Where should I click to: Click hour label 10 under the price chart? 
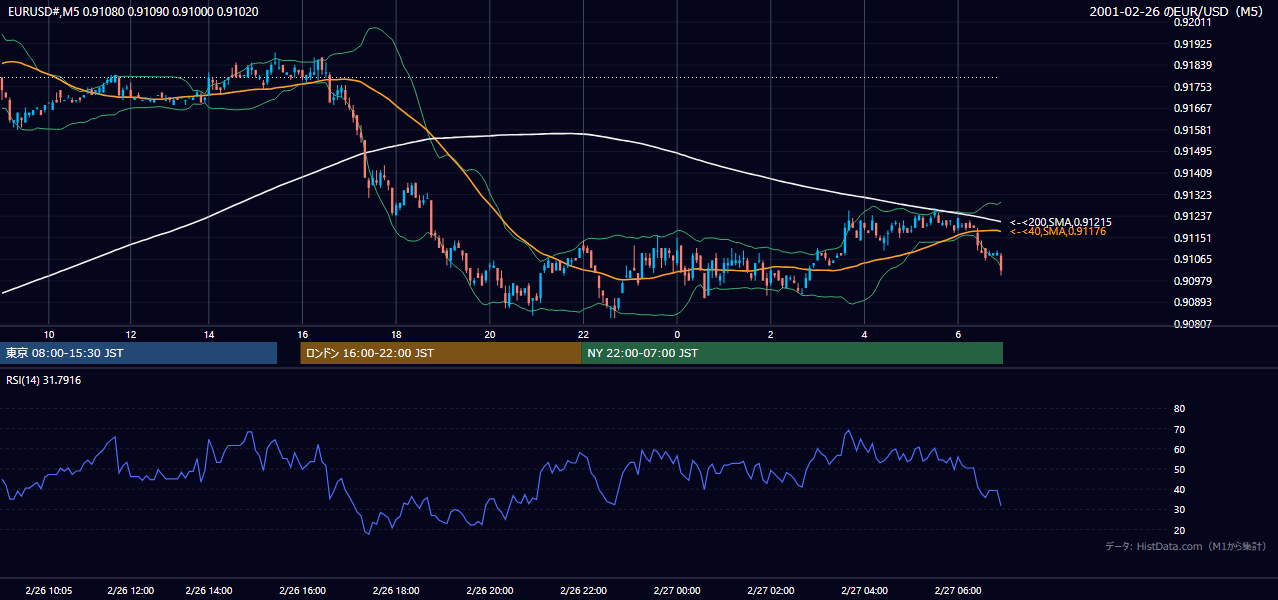click(x=49, y=334)
